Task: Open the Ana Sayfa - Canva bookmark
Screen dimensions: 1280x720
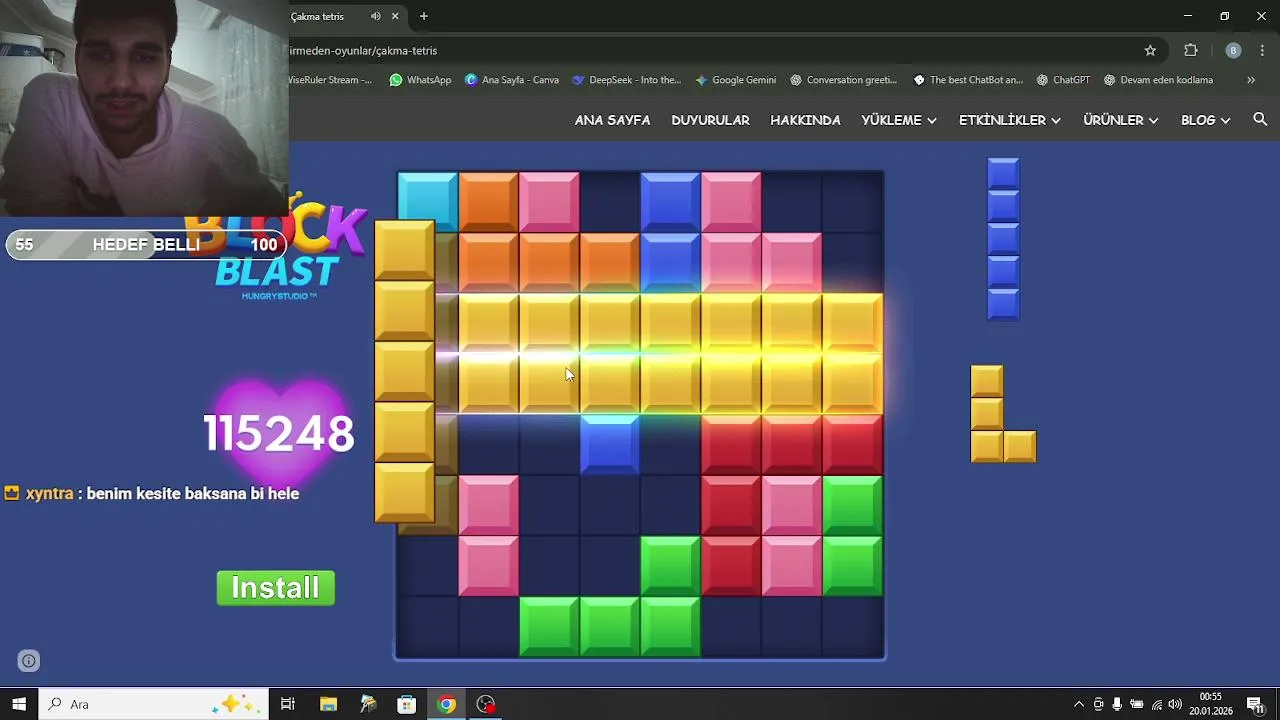Action: pyautogui.click(x=512, y=80)
